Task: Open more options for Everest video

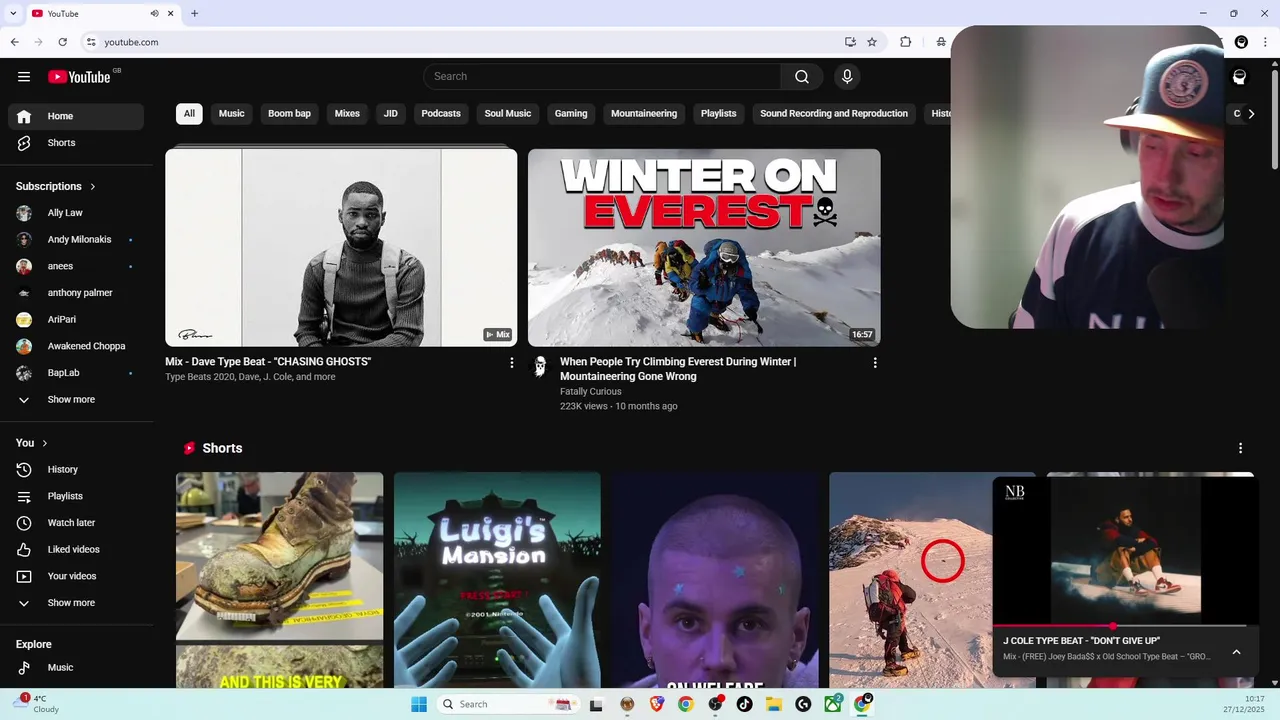Action: 875,363
